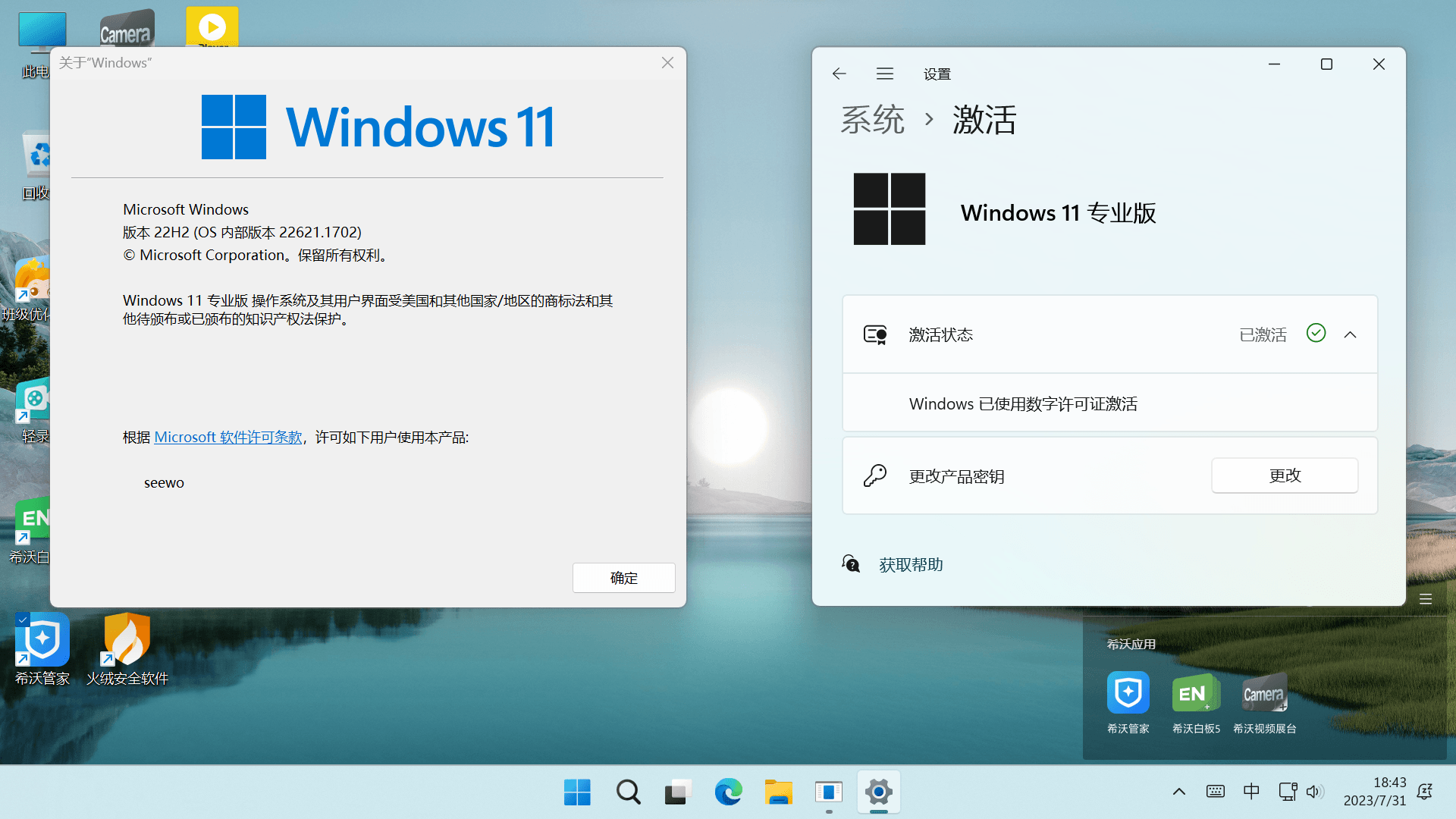This screenshot has height=819, width=1456.
Task: Select the Camera desktop icon
Action: 127,29
